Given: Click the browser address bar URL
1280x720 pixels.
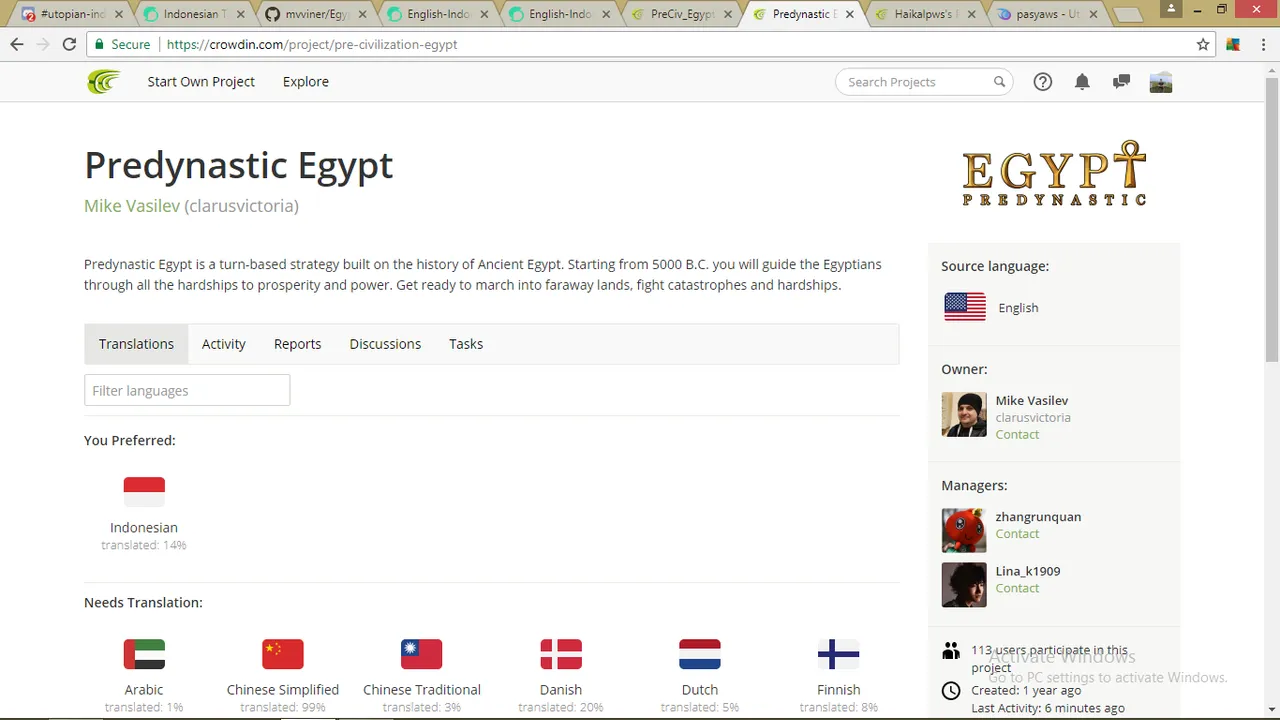Looking at the screenshot, I should pos(312,45).
